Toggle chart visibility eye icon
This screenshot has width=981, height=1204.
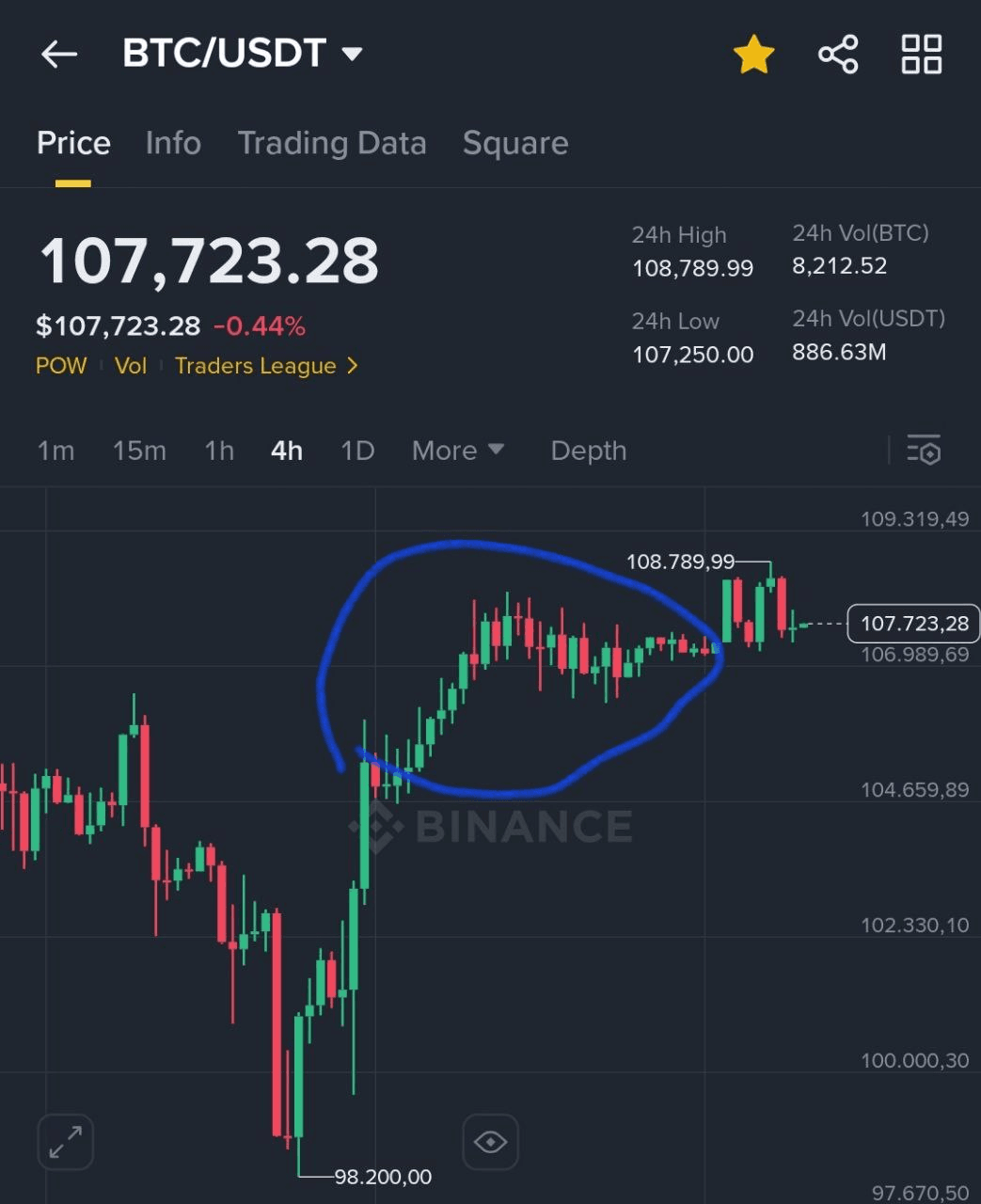[x=490, y=1142]
